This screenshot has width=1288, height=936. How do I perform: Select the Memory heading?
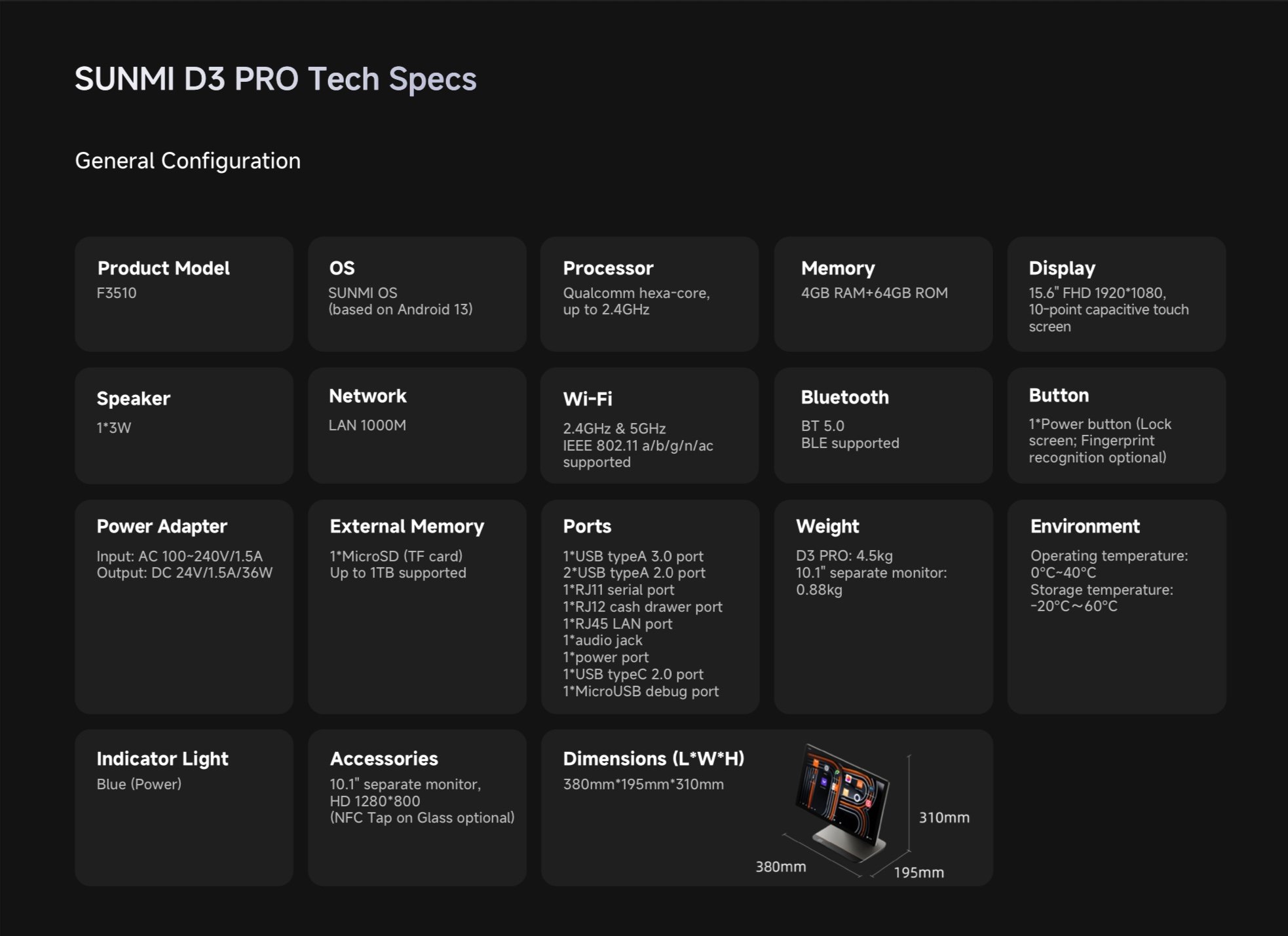[838, 268]
